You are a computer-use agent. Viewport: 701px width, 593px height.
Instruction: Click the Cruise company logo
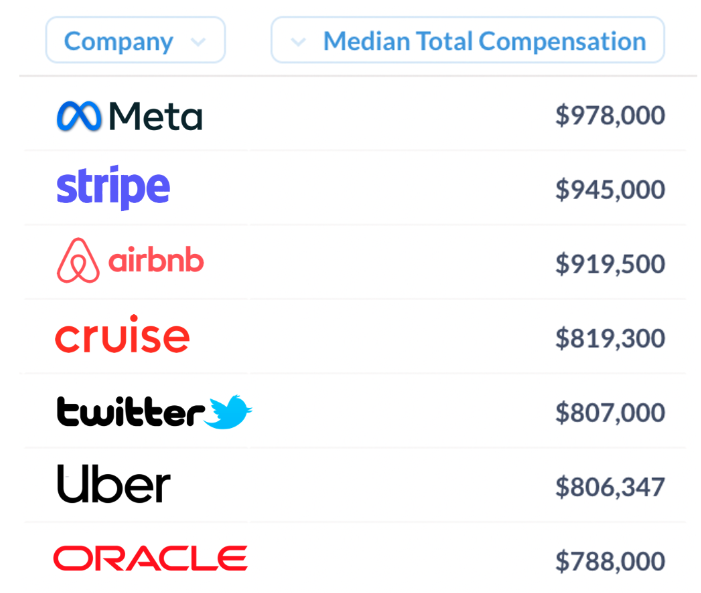pos(122,334)
